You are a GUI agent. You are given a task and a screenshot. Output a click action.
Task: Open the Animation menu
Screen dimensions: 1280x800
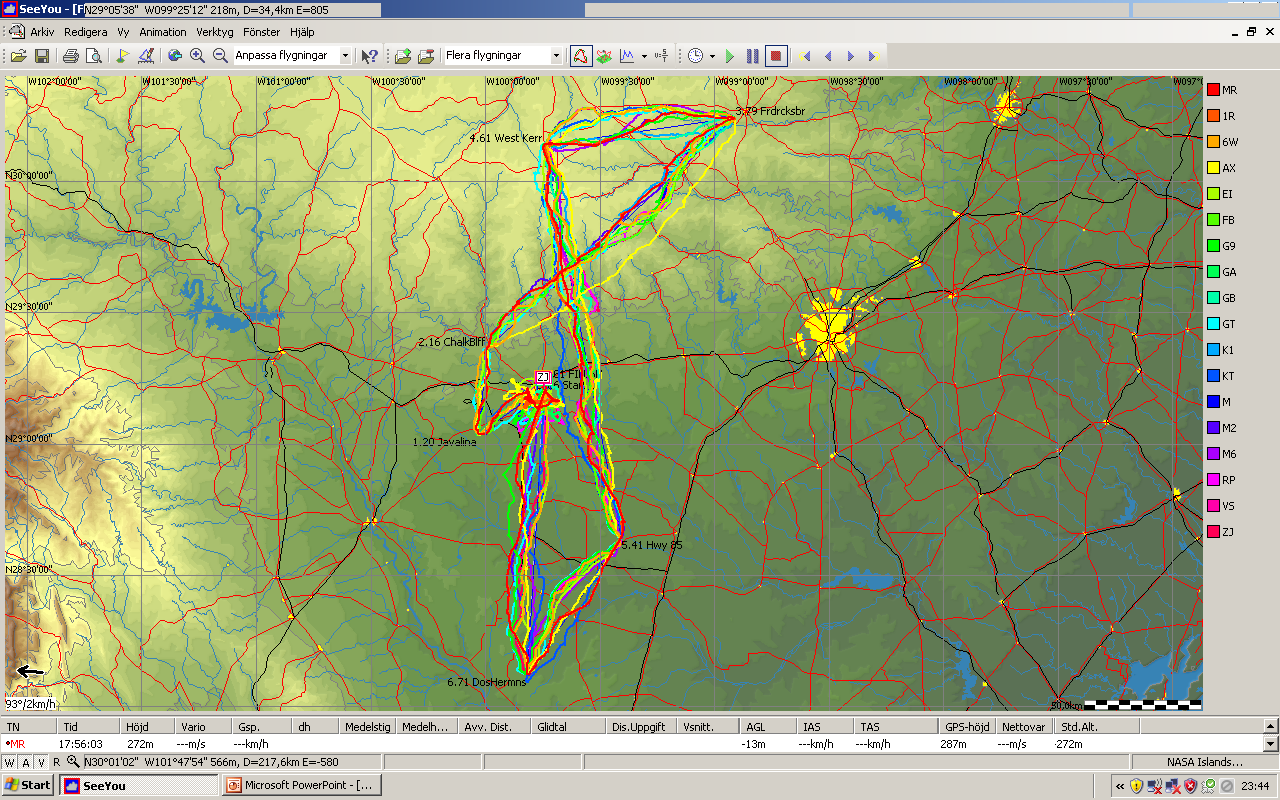tap(162, 32)
